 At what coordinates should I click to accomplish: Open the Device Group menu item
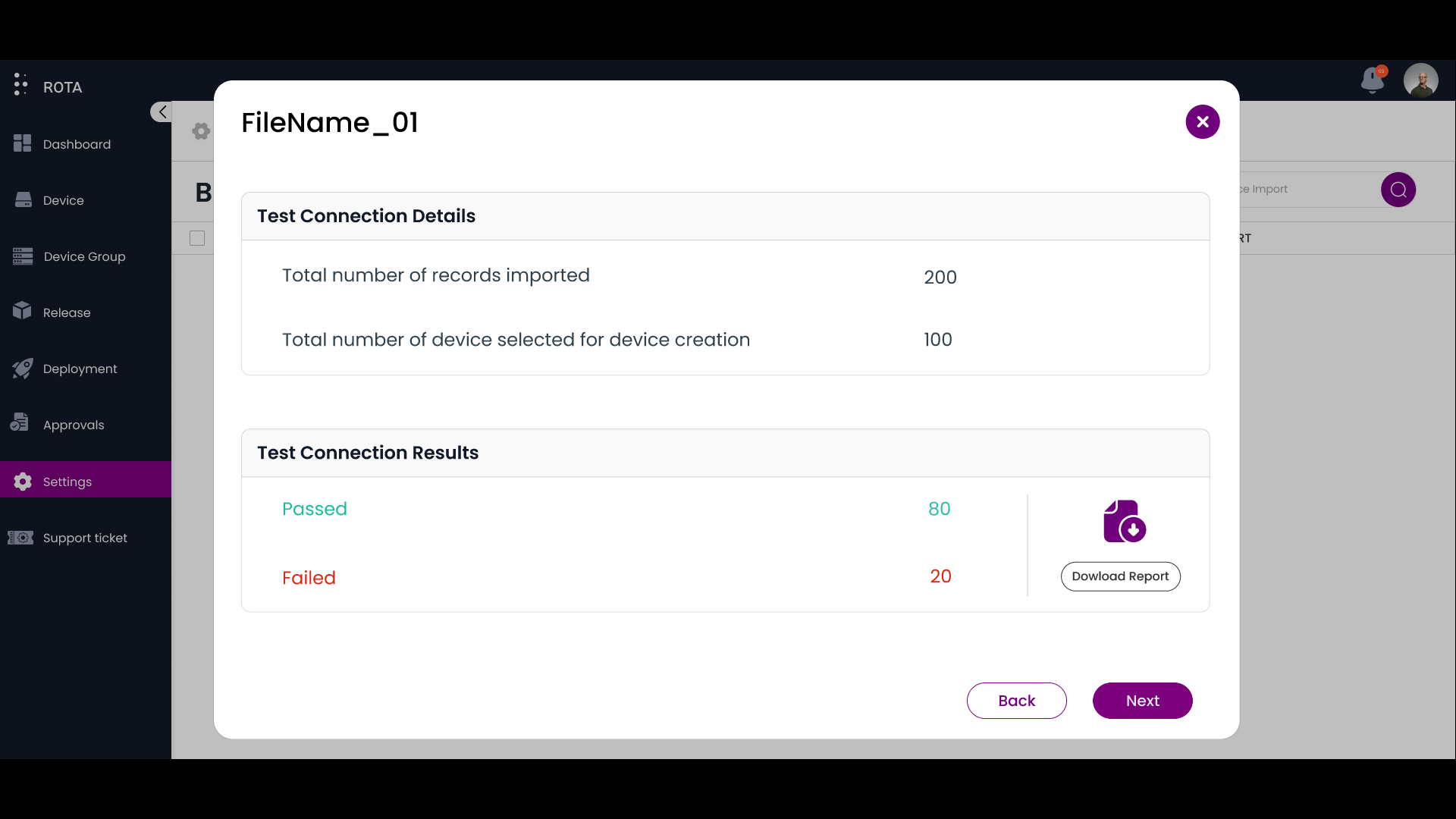point(84,256)
